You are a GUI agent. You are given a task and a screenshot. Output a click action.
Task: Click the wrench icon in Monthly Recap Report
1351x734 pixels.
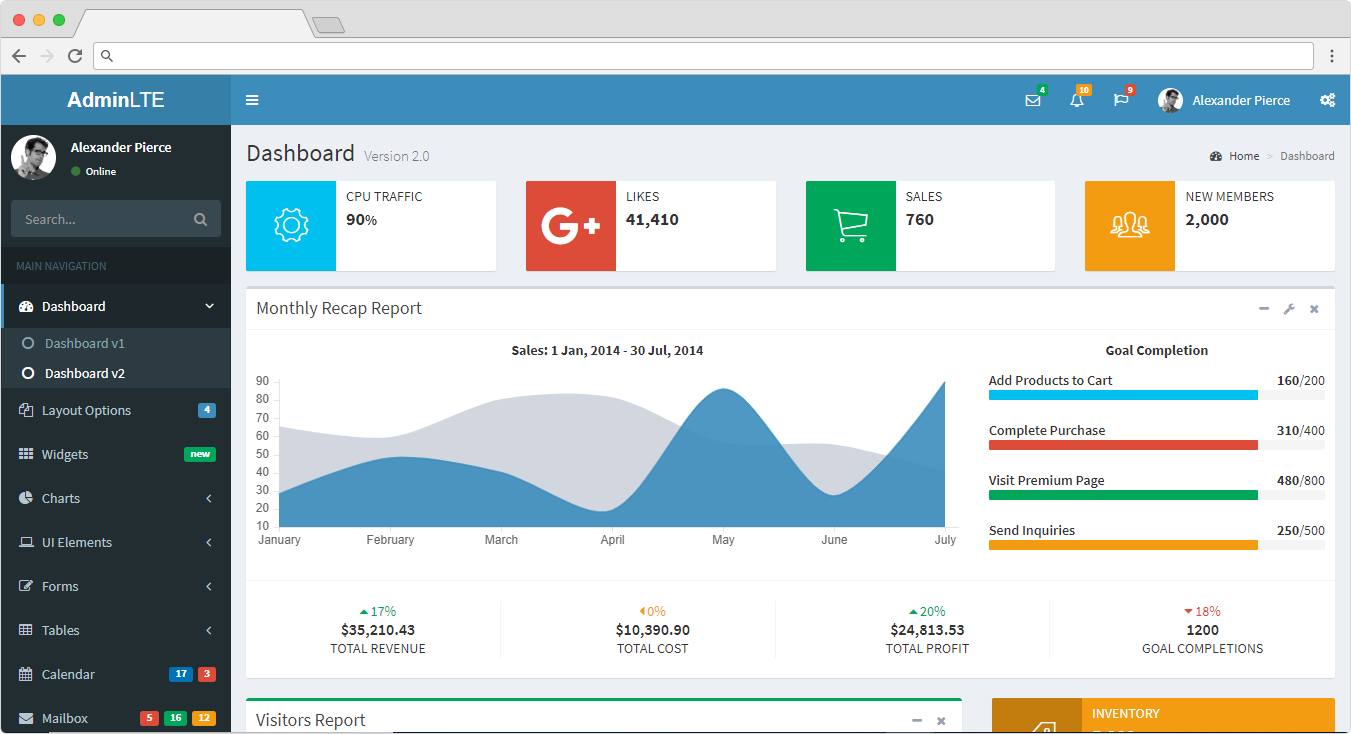click(1289, 309)
